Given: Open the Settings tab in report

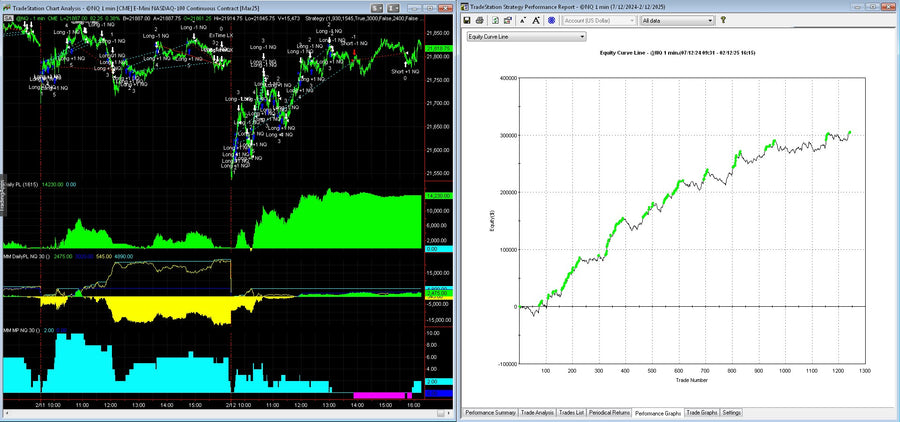Looking at the screenshot, I should click(x=731, y=412).
